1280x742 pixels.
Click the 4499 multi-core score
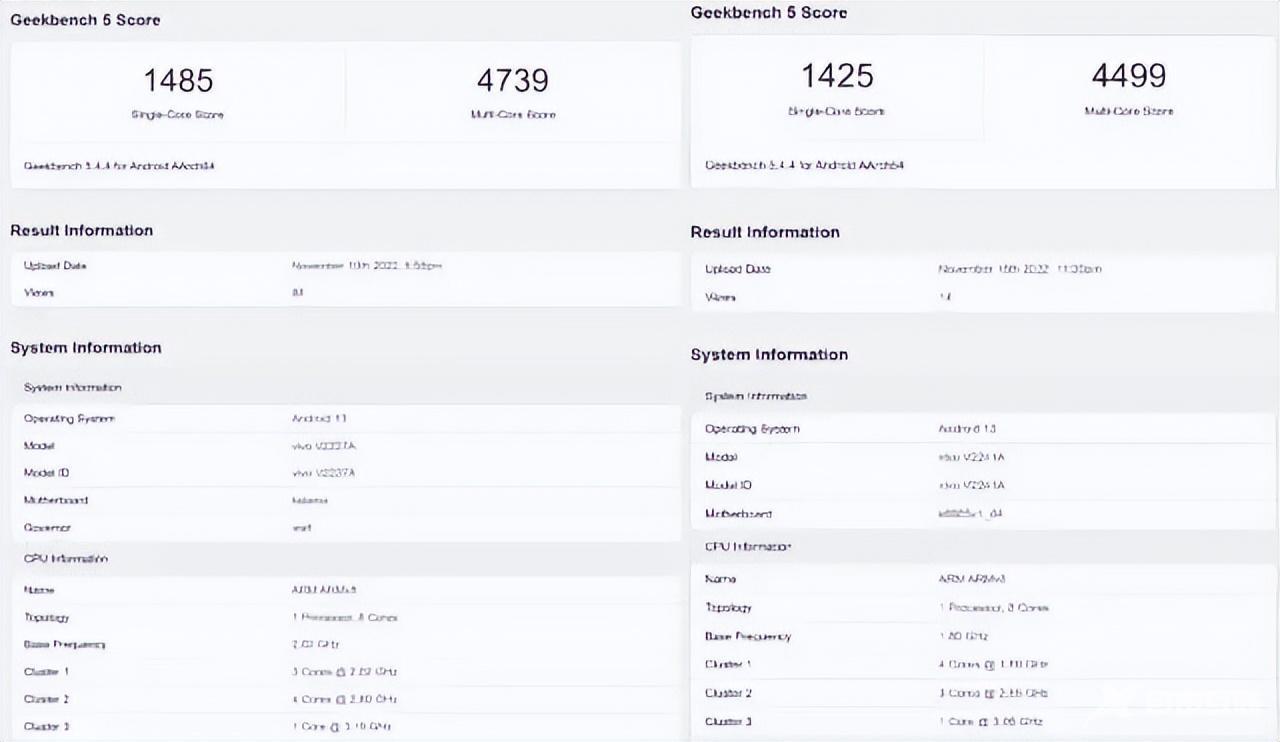pos(1129,76)
